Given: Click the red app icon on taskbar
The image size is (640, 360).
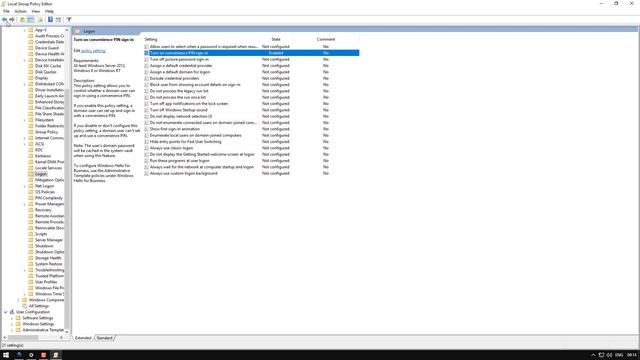Looking at the screenshot, I should click(43, 355).
